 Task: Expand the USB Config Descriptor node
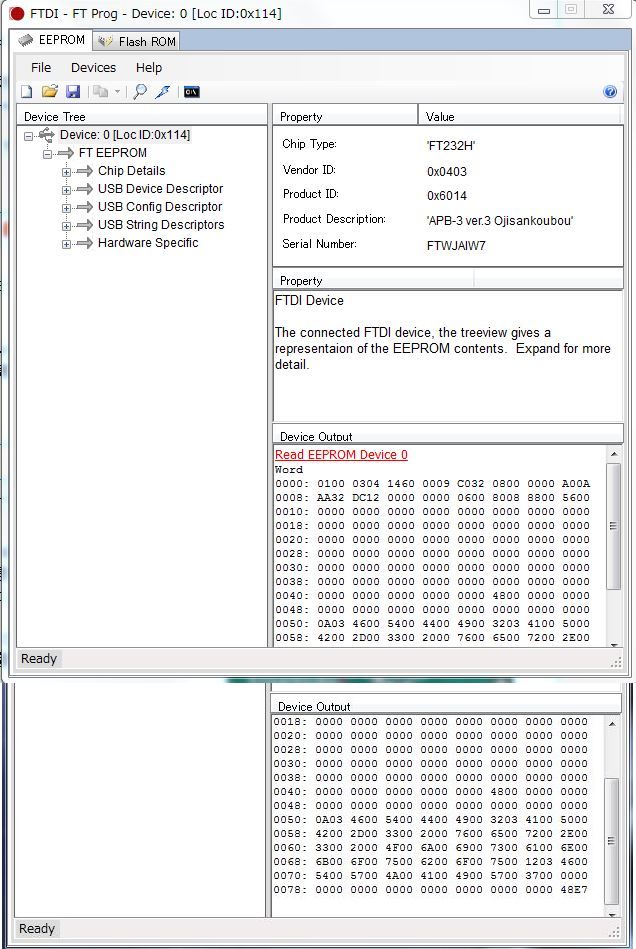(x=67, y=208)
